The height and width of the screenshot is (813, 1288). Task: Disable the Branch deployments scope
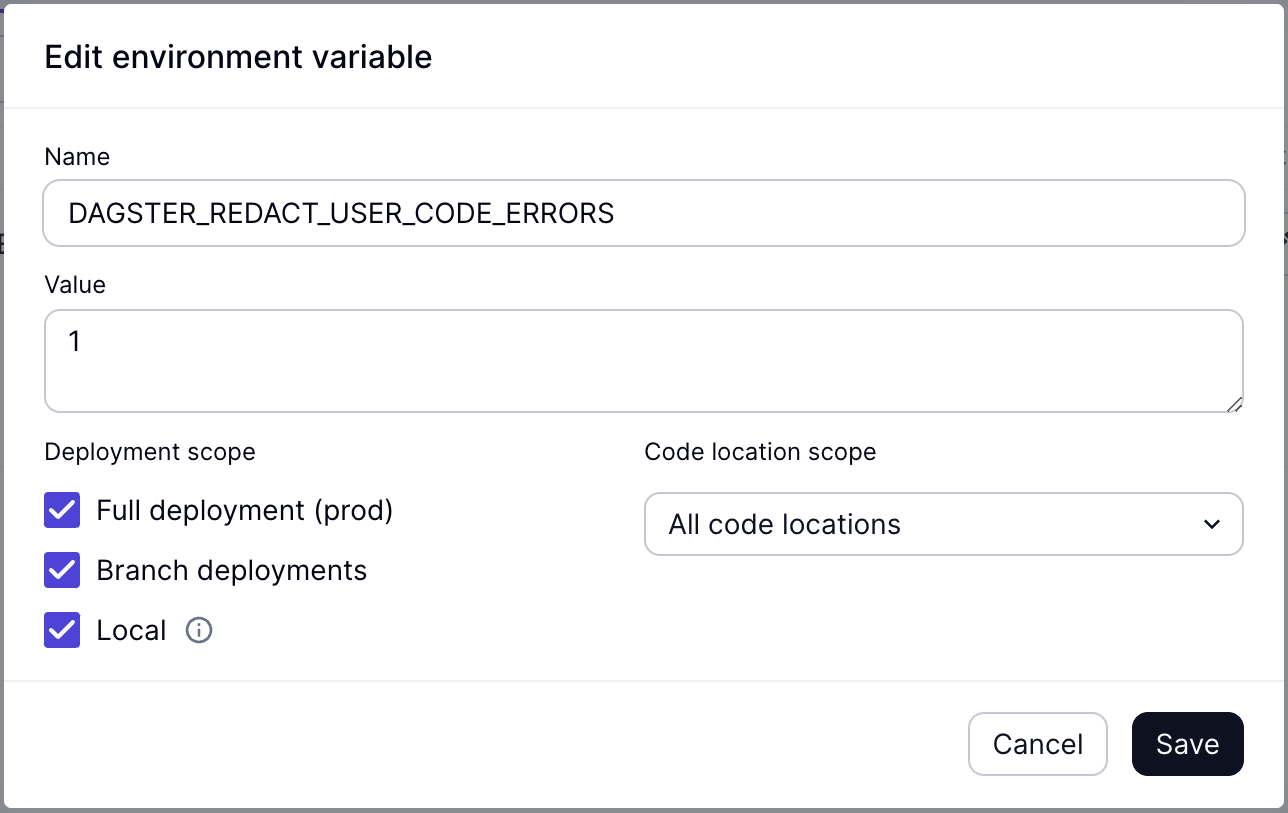click(61, 570)
